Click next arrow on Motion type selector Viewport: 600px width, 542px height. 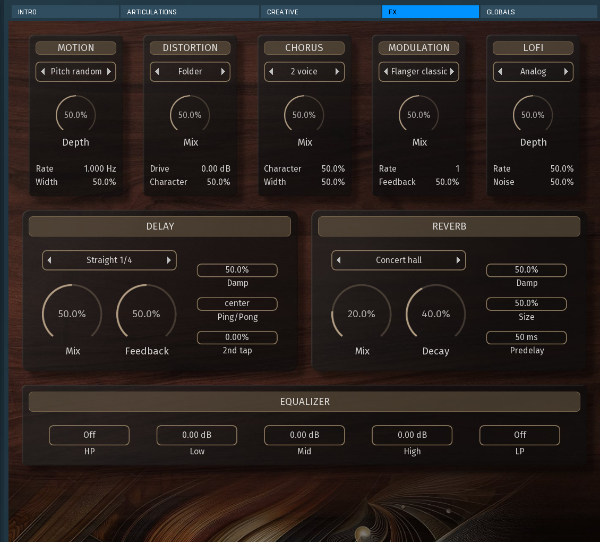click(109, 72)
